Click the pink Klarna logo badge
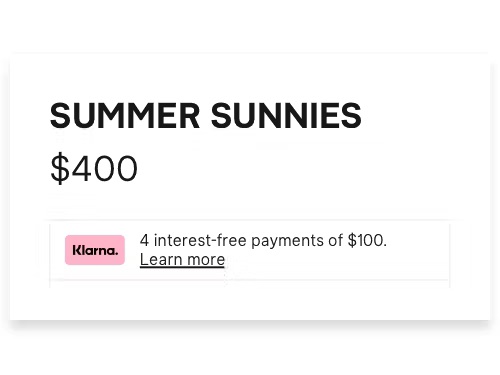 [95, 250]
